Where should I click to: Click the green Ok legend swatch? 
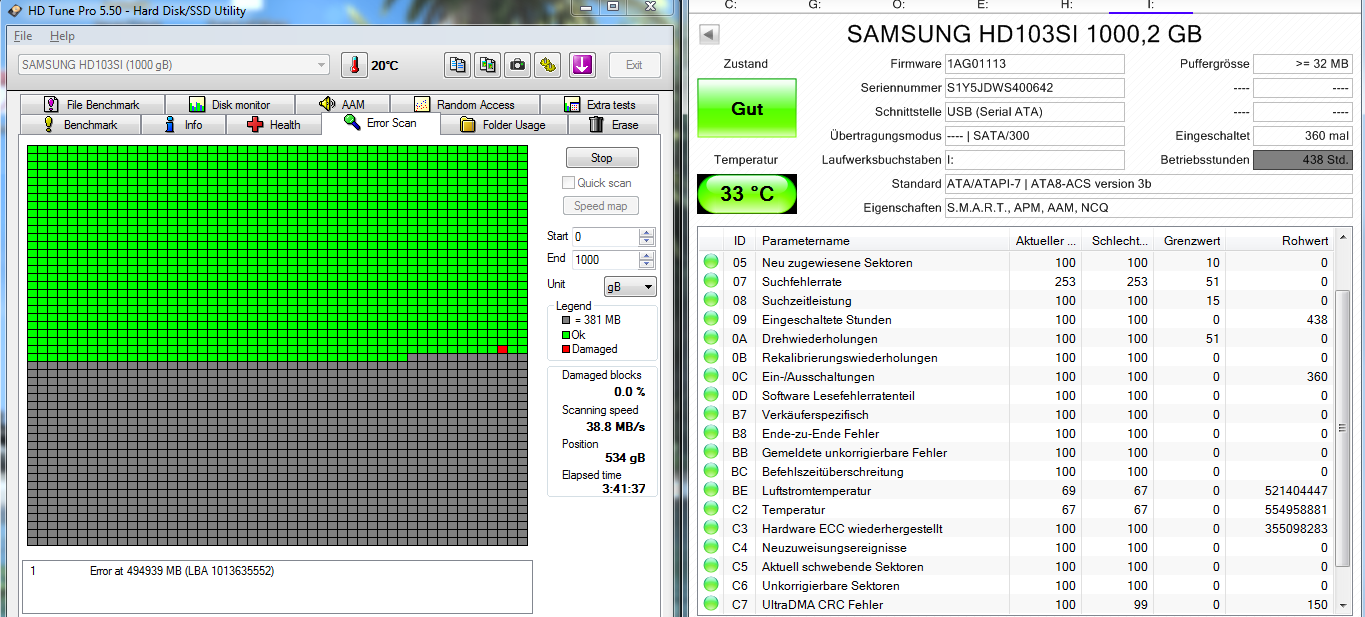point(565,335)
